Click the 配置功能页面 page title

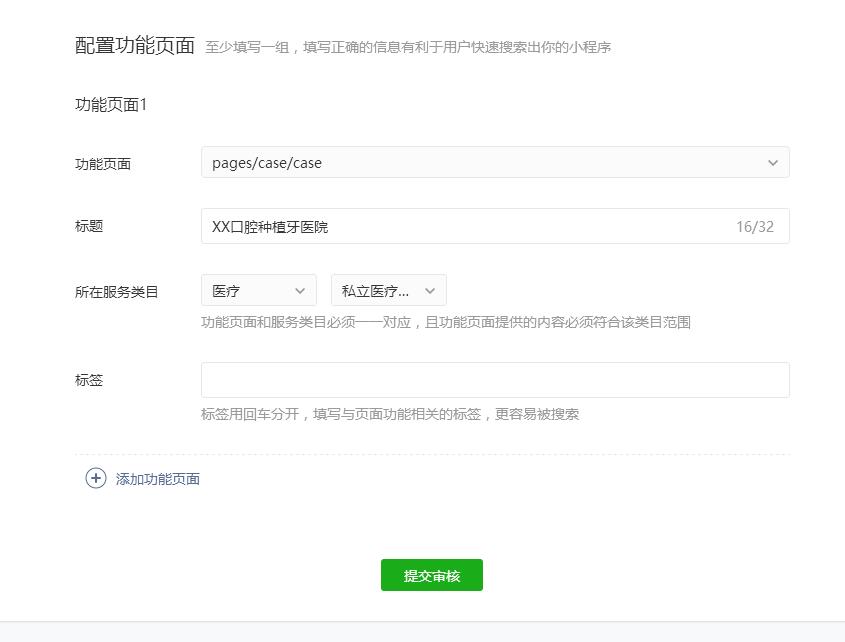131,44
